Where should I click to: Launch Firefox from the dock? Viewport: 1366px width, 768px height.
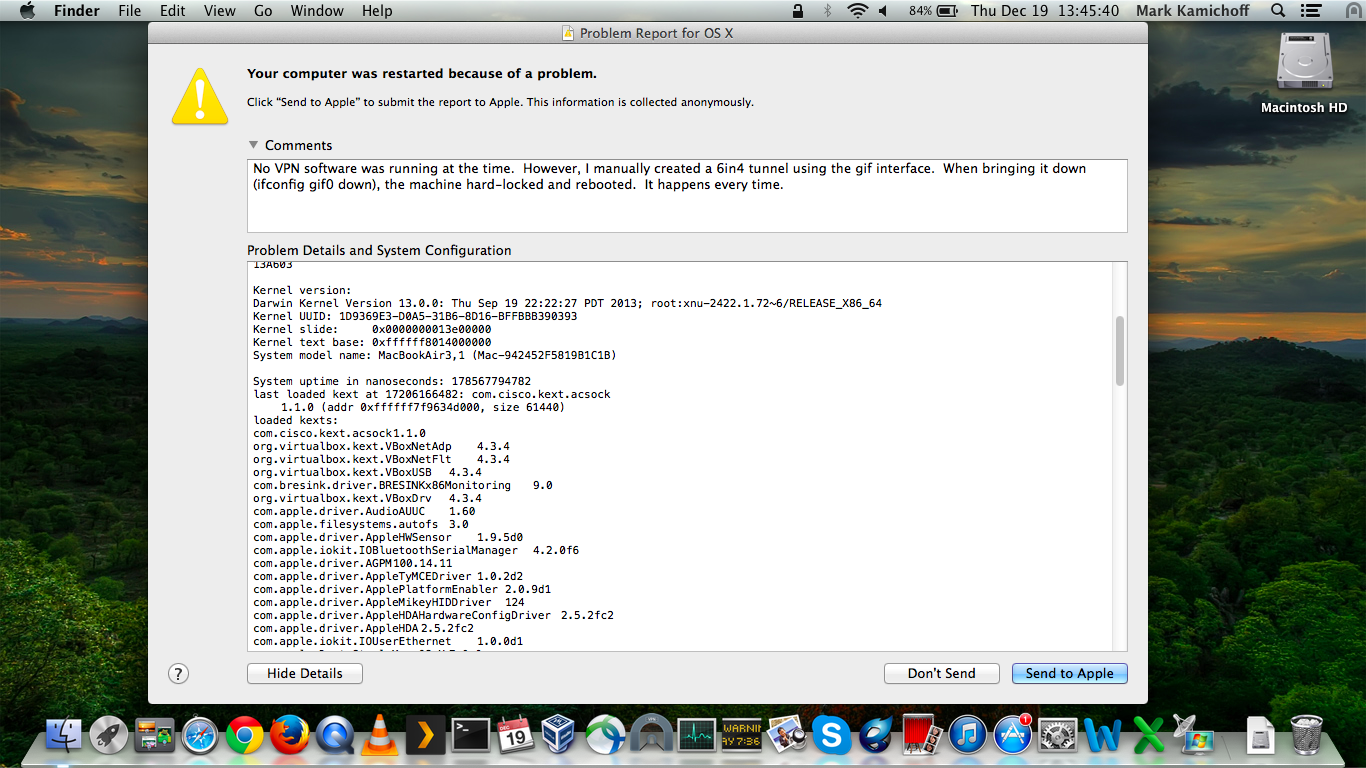point(290,735)
